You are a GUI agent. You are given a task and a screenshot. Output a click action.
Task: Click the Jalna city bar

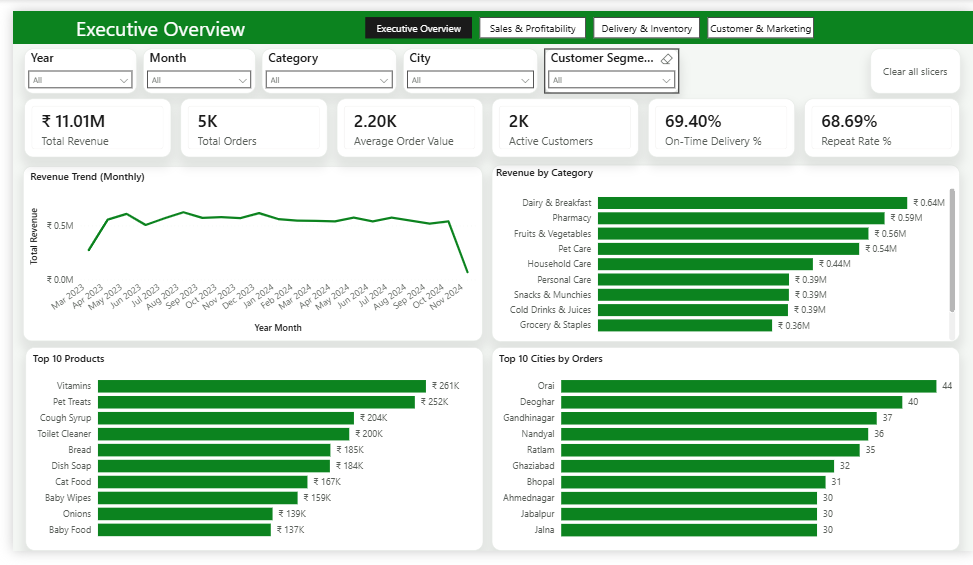[x=689, y=530]
